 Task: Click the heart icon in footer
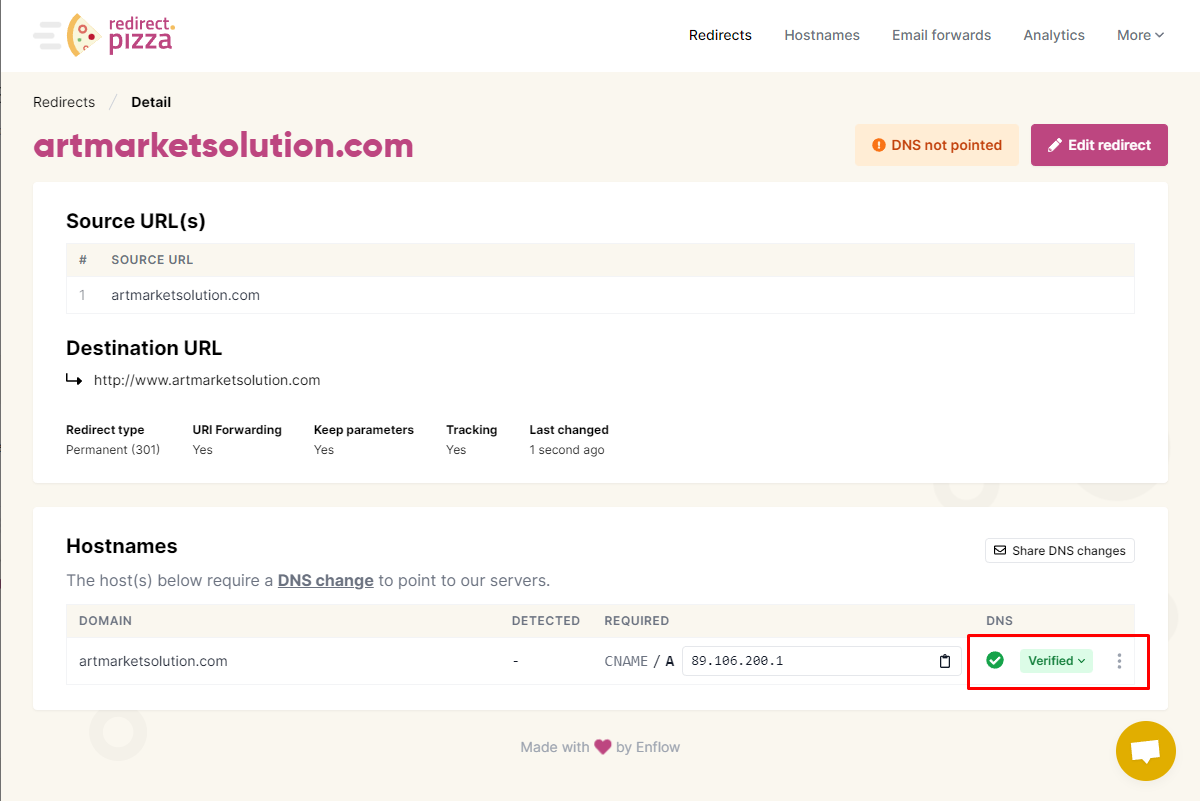tap(602, 747)
